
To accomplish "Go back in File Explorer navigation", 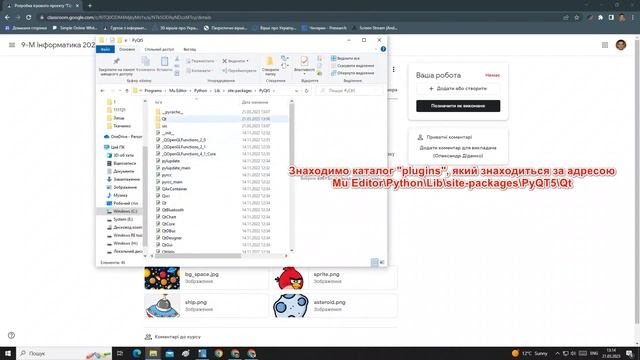I will (x=102, y=91).
